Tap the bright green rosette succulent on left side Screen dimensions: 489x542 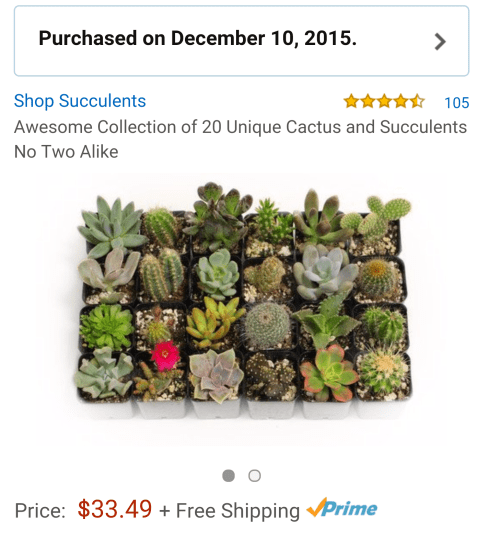pos(106,327)
